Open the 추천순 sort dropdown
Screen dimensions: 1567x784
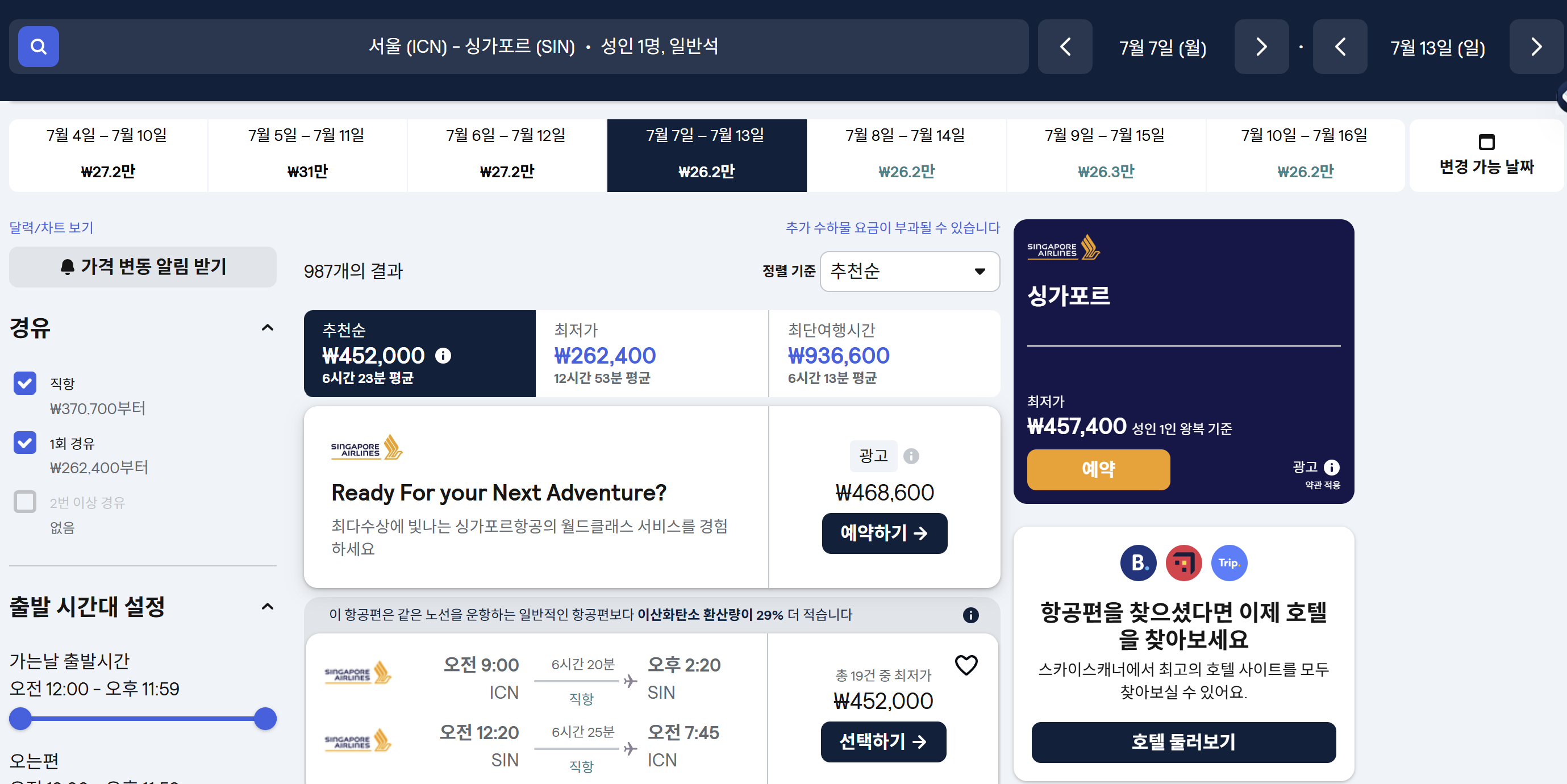pyautogui.click(x=909, y=272)
